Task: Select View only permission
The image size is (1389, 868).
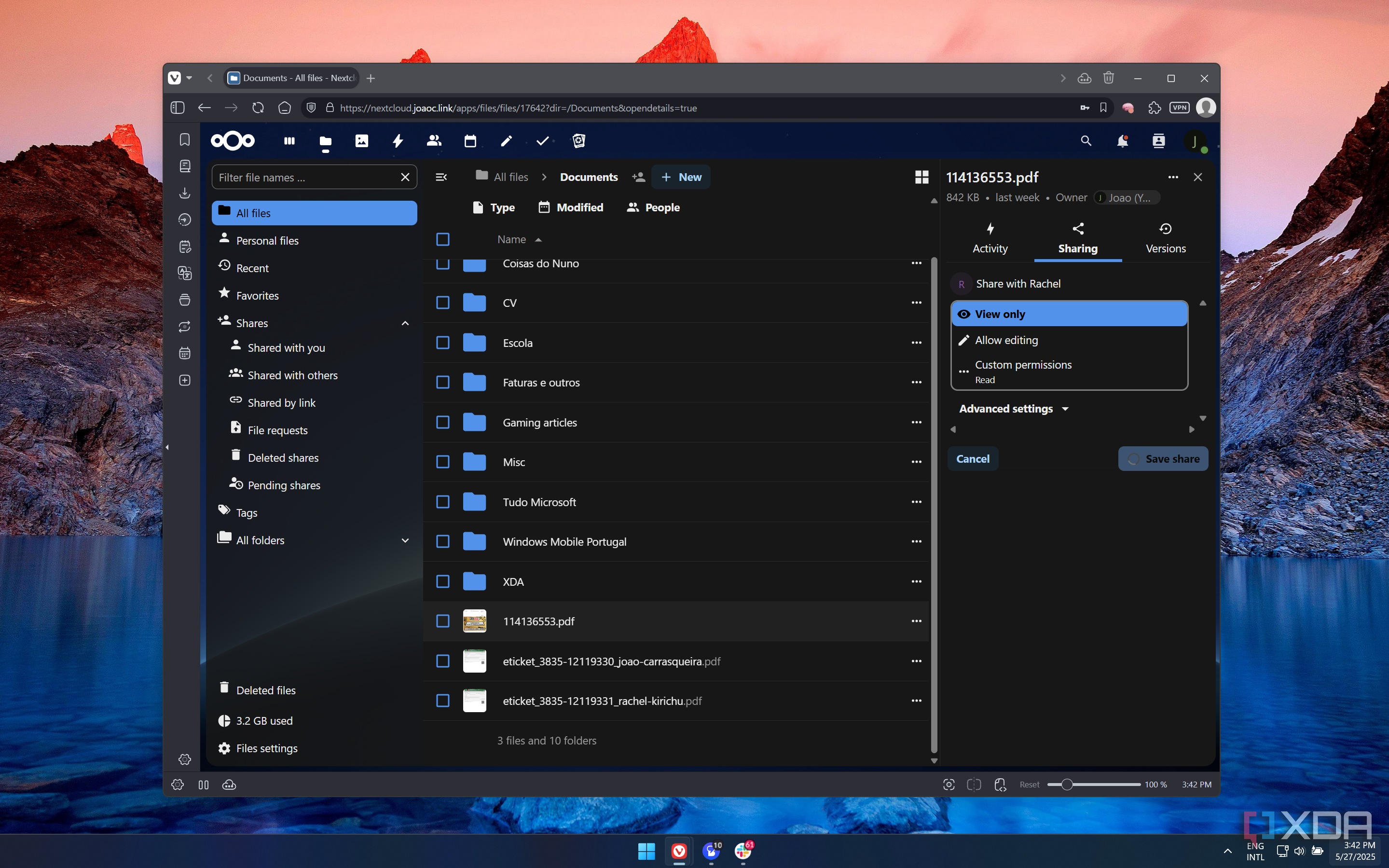Action: click(x=1069, y=314)
